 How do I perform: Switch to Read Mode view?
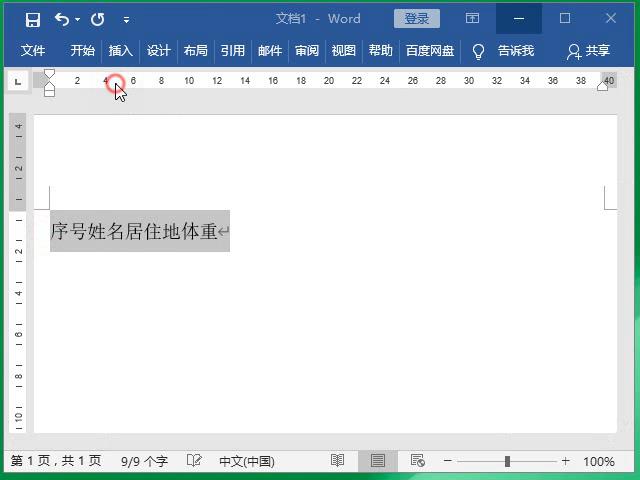click(x=337, y=461)
